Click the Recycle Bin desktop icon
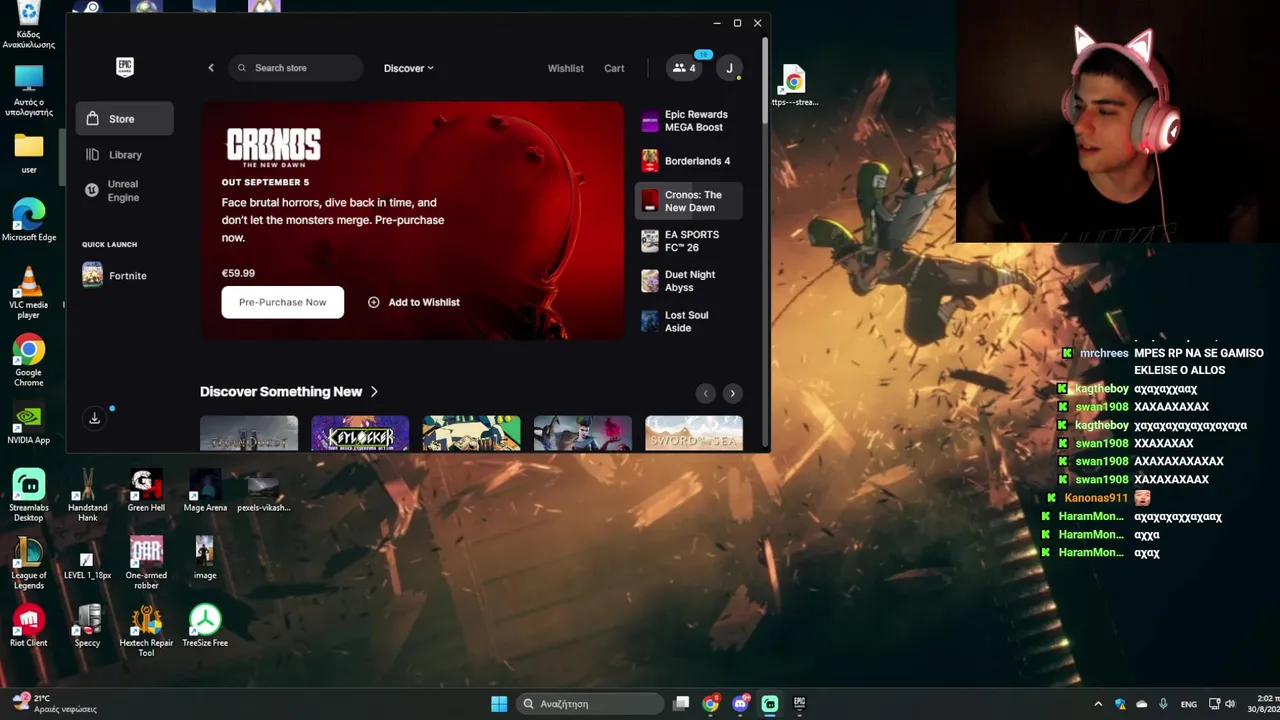Image resolution: width=1280 pixels, height=720 pixels. tap(29, 26)
